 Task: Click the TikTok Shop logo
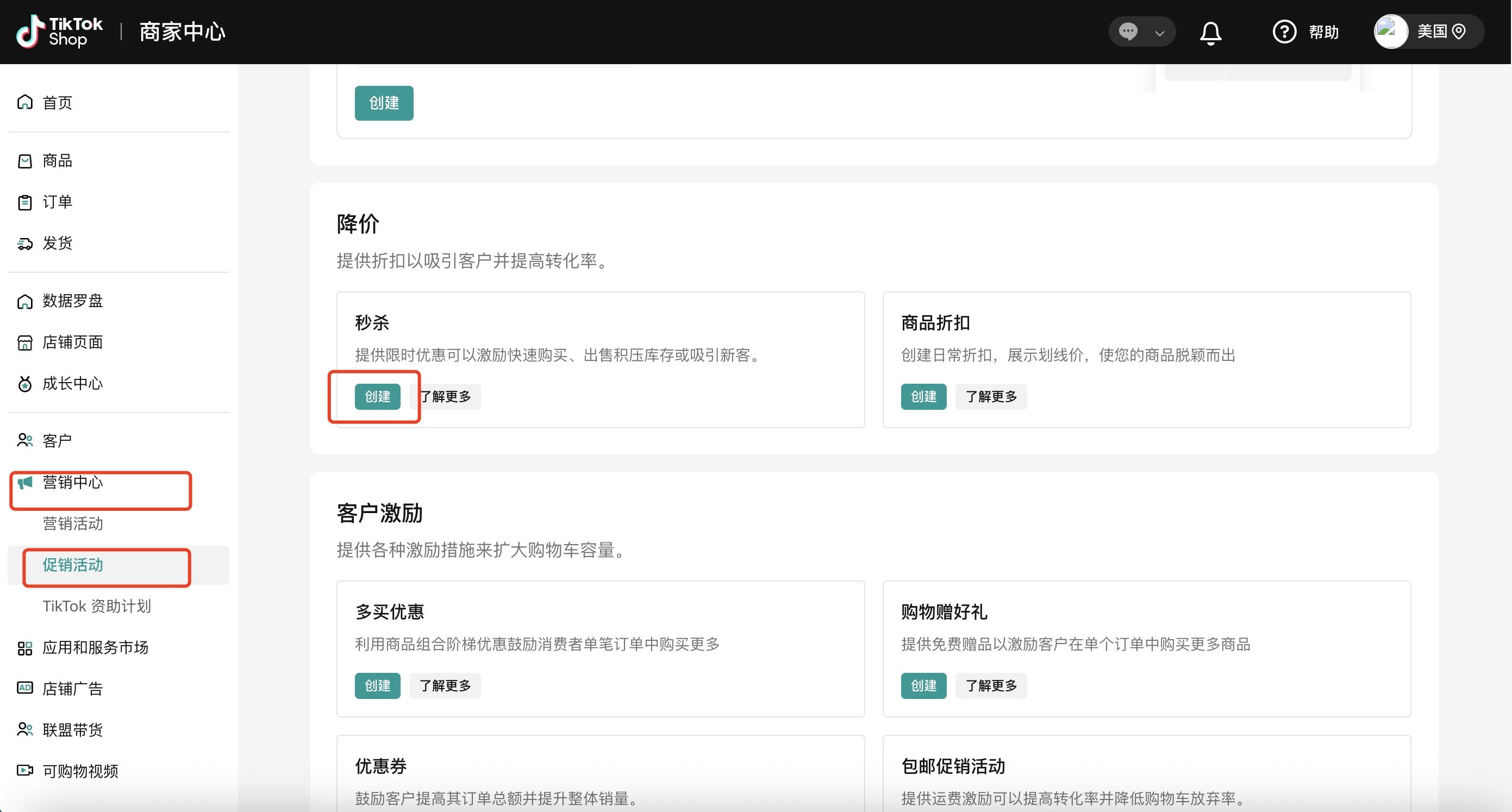pos(60,32)
